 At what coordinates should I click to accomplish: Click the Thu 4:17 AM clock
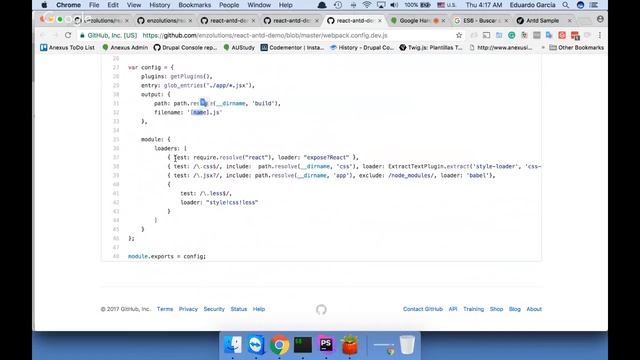(484, 5)
